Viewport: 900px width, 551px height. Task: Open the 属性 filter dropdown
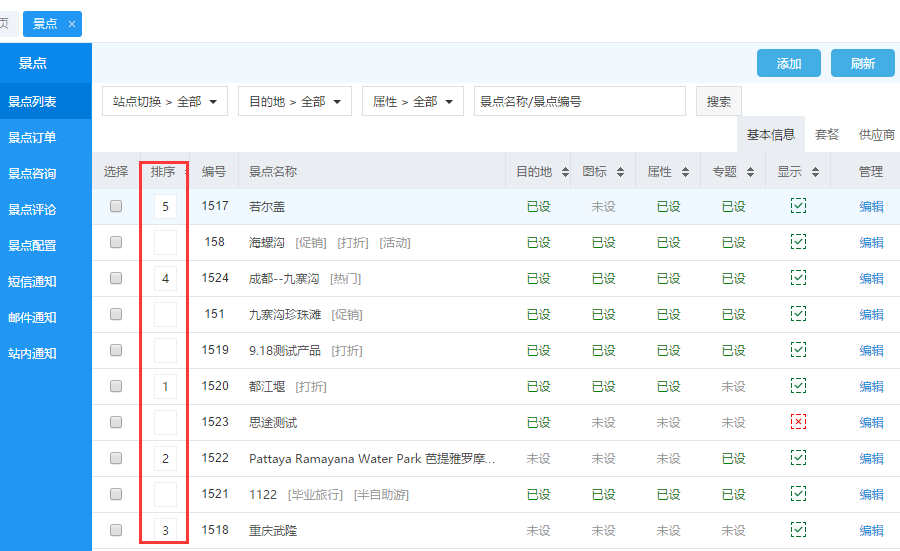(412, 101)
